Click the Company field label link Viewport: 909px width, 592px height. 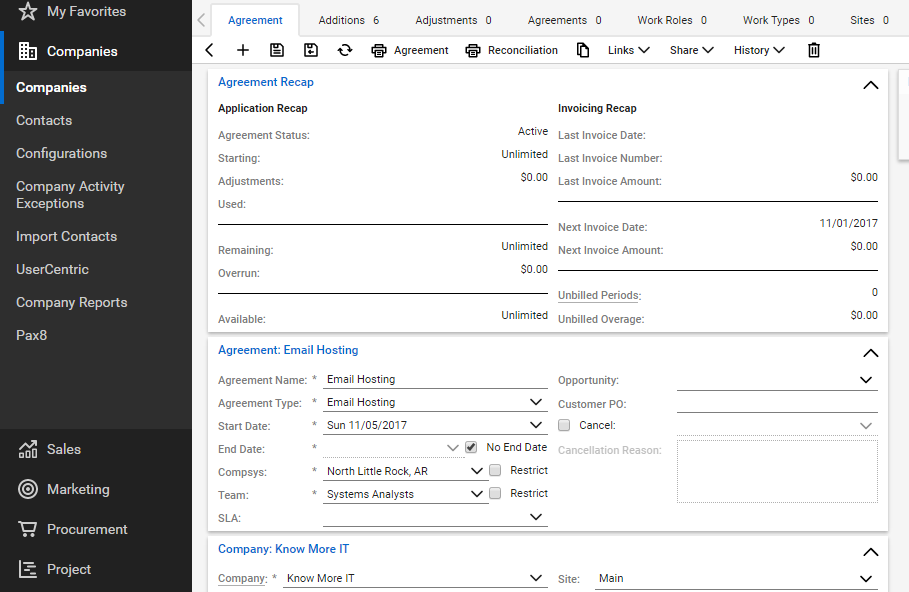point(242,578)
